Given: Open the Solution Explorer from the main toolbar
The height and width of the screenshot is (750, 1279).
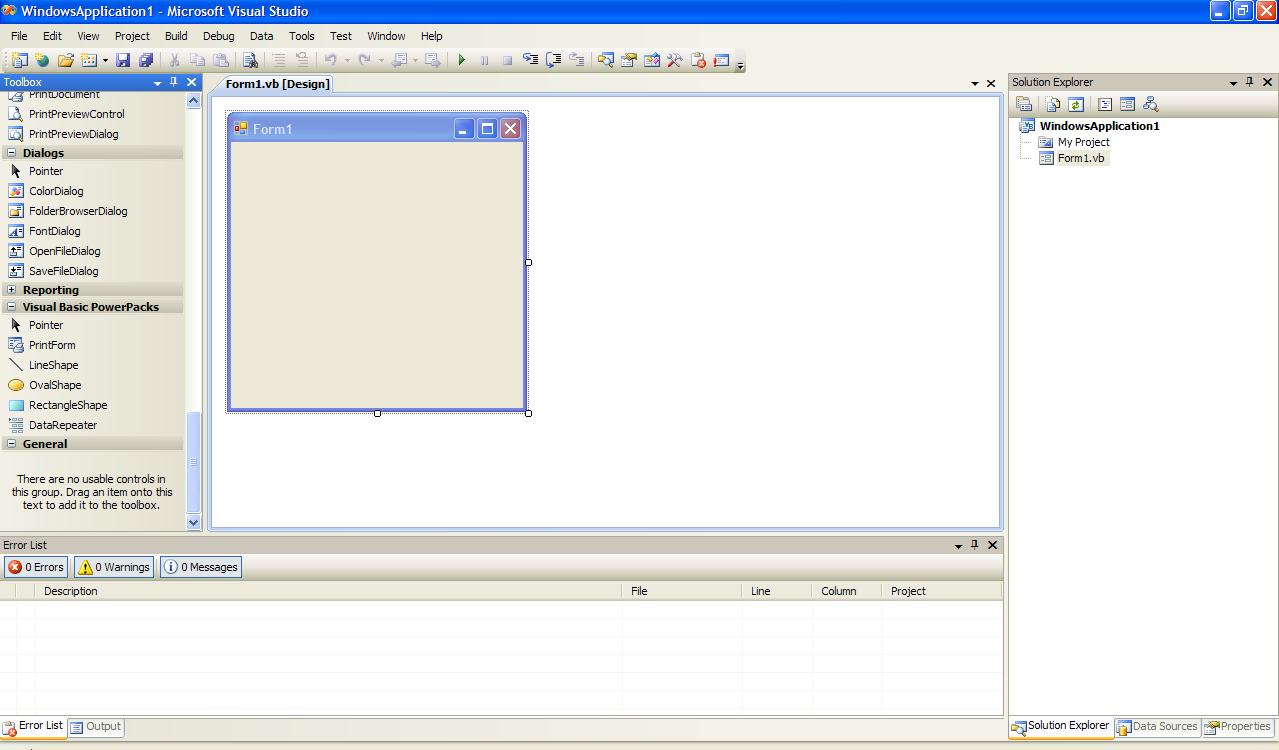Looking at the screenshot, I should [x=606, y=60].
